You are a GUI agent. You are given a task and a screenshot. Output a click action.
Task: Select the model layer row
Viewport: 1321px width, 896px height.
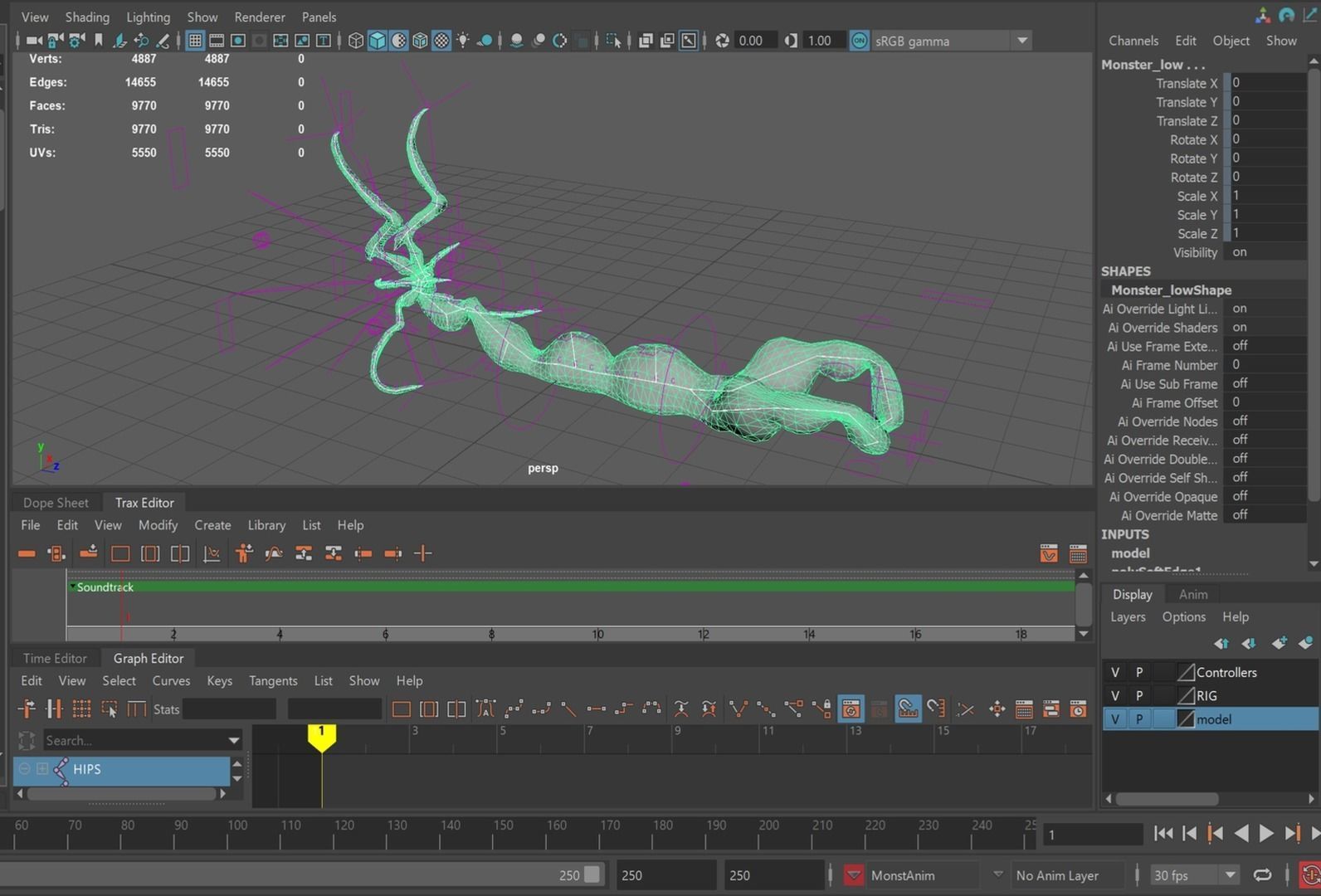click(1211, 719)
